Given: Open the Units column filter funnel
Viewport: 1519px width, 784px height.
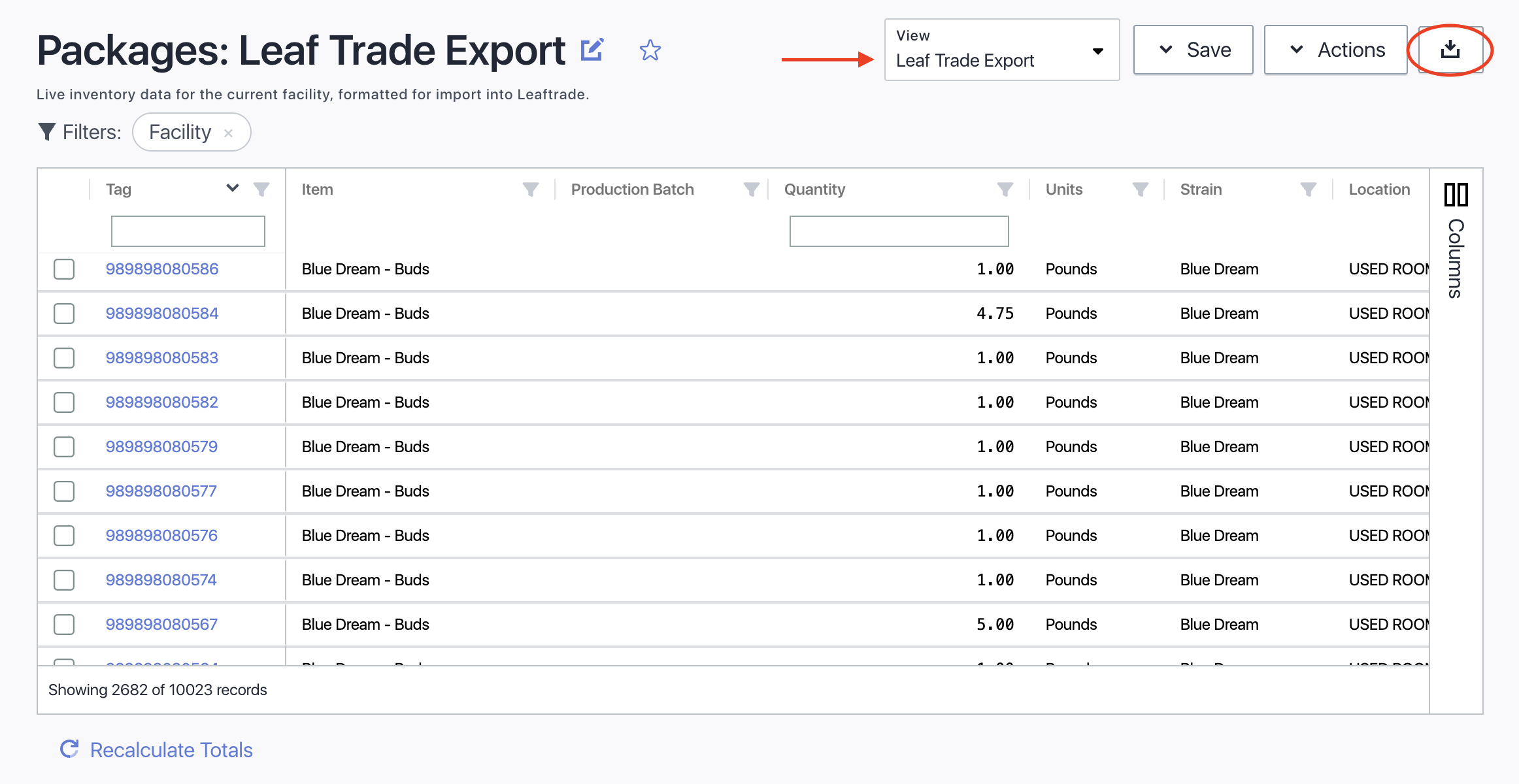Looking at the screenshot, I should (x=1141, y=189).
